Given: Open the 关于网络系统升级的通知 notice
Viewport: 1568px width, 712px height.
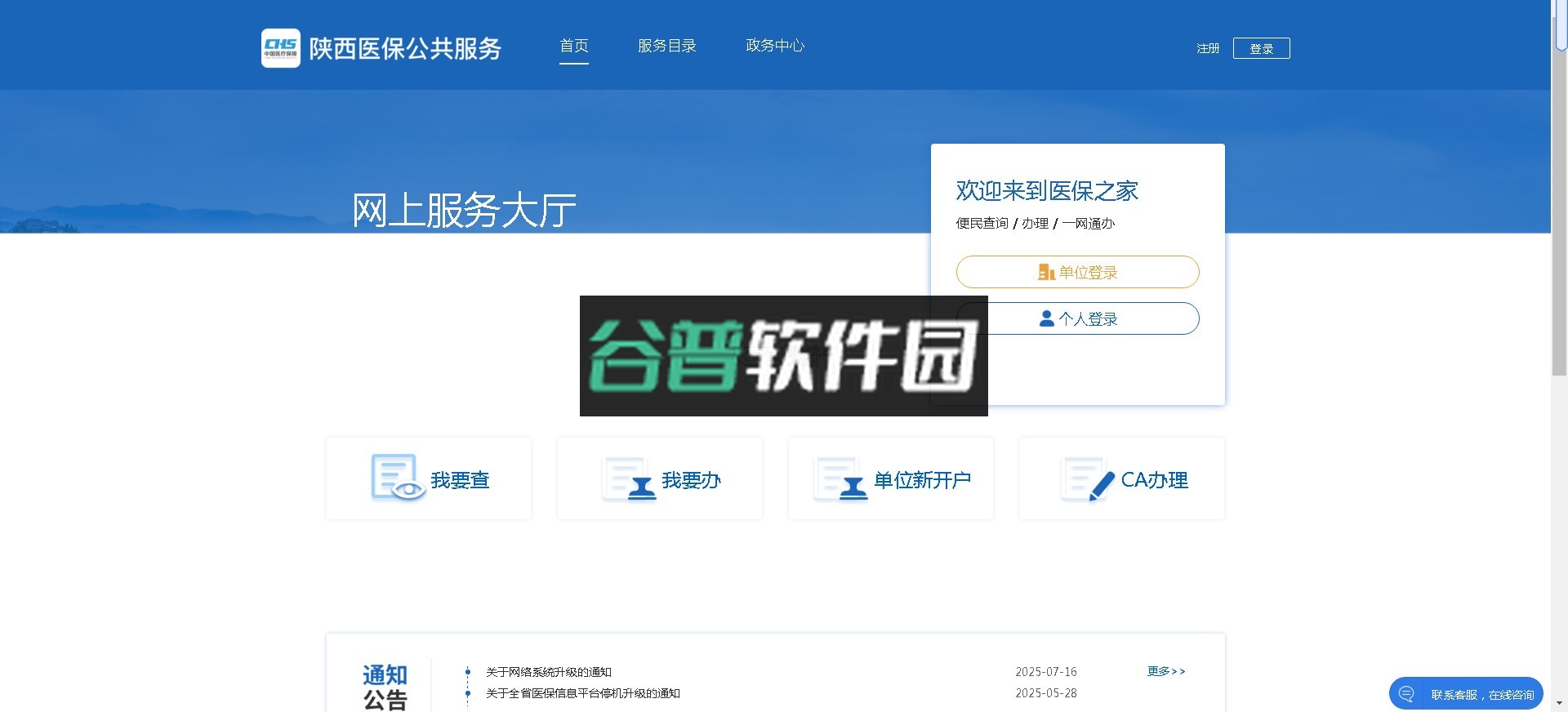Looking at the screenshot, I should point(548,672).
